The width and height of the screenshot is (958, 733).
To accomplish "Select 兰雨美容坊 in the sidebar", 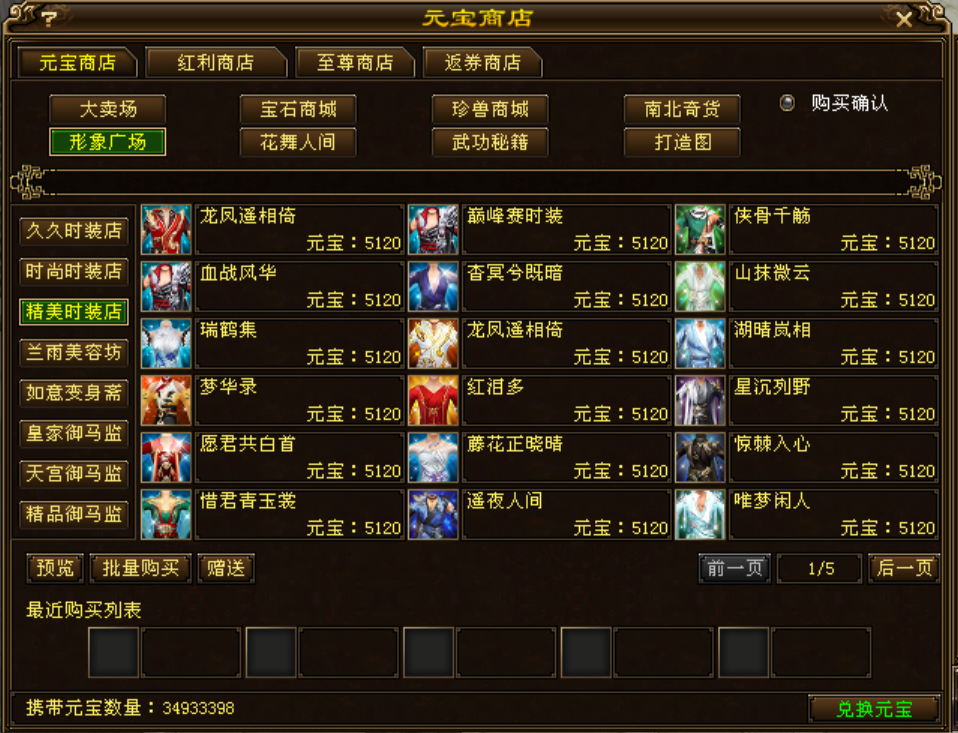I will click(74, 352).
